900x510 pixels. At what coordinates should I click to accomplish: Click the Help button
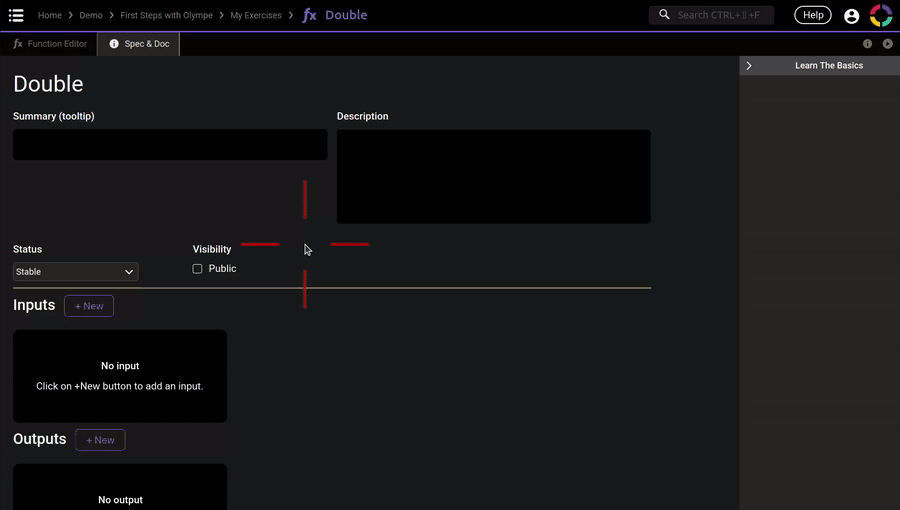pyautogui.click(x=813, y=15)
